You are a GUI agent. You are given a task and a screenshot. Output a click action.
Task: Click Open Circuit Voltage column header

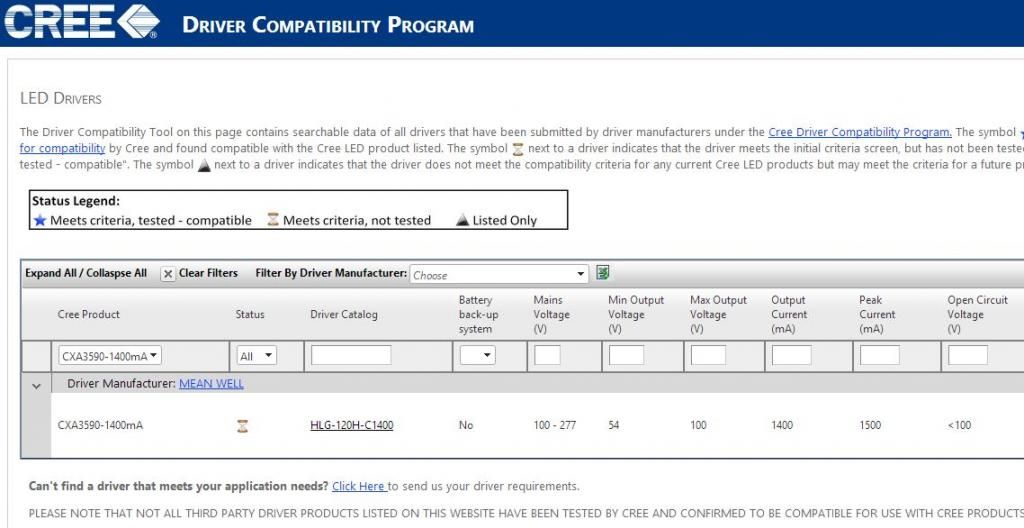pyautogui.click(x=978, y=314)
